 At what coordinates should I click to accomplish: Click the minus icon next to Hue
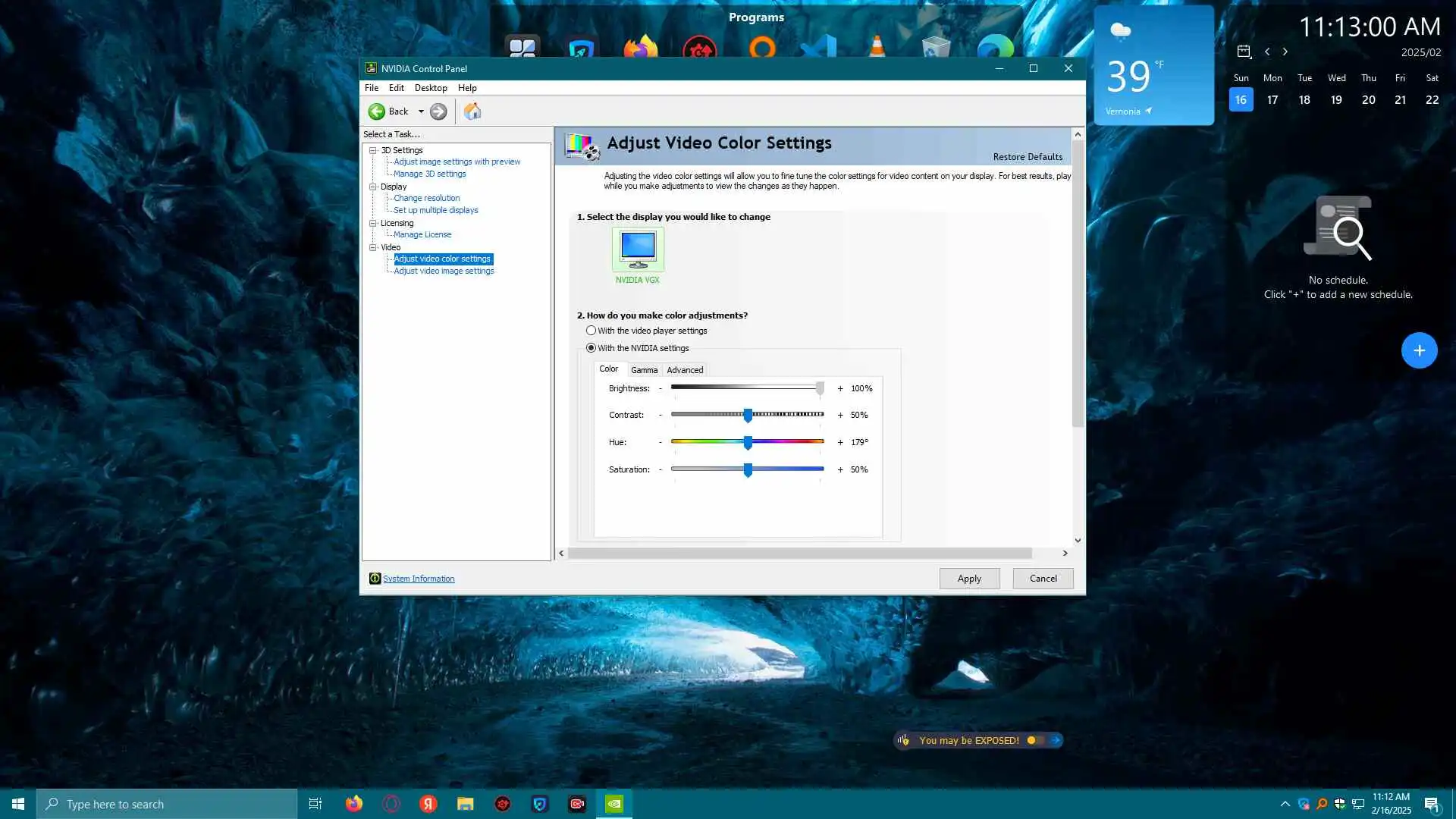[x=661, y=442]
